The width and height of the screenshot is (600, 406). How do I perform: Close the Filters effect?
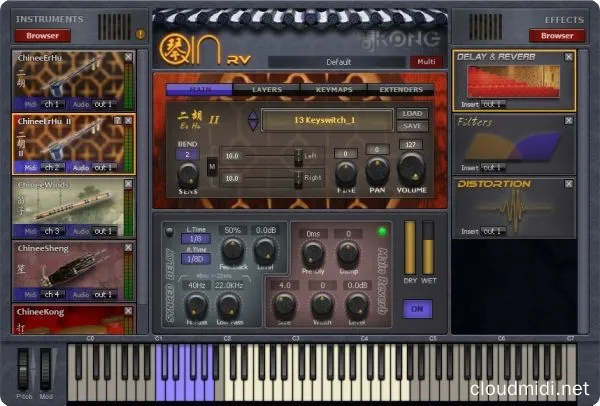569,121
